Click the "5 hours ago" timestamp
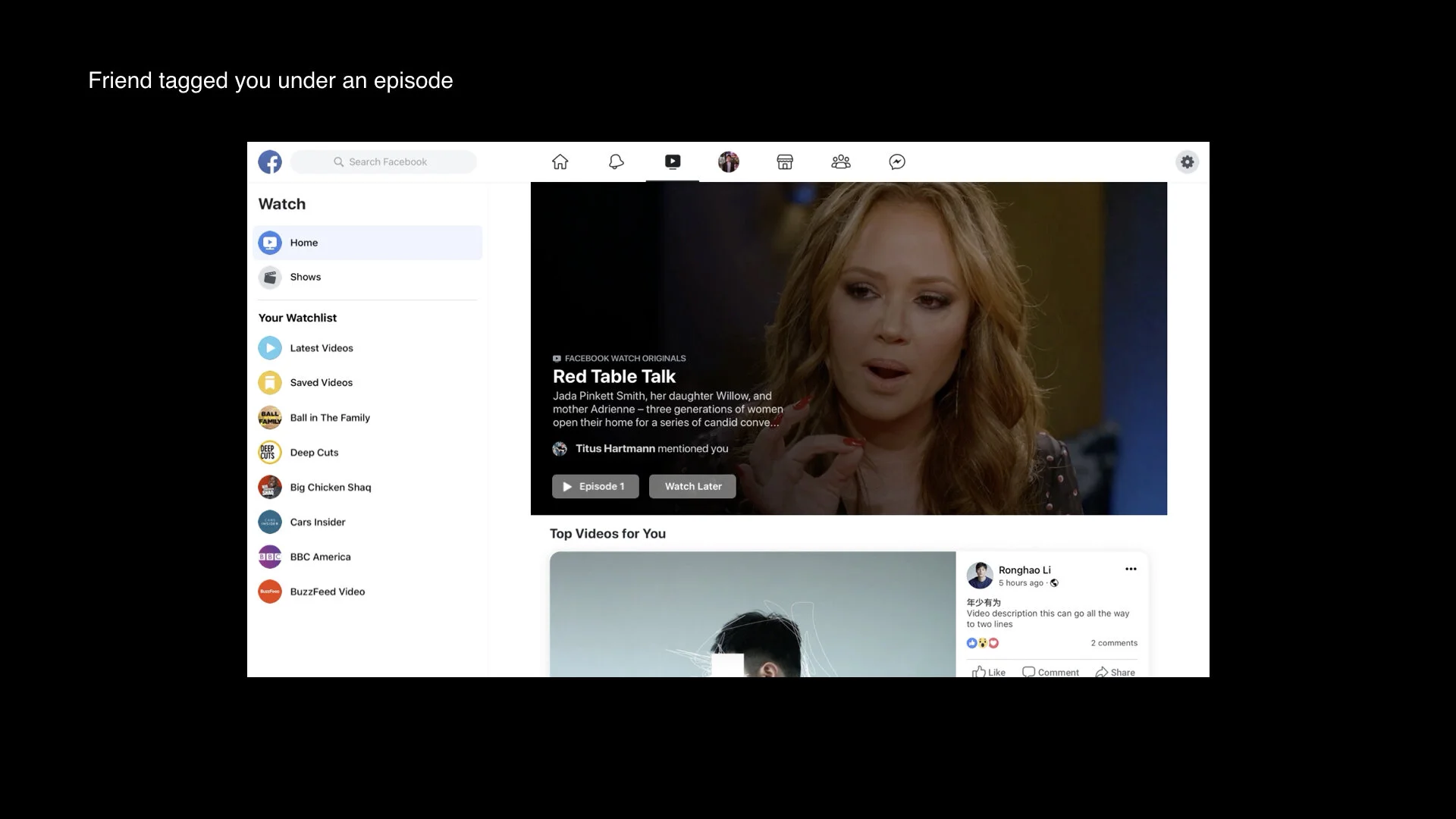1456x819 pixels. click(x=1021, y=583)
